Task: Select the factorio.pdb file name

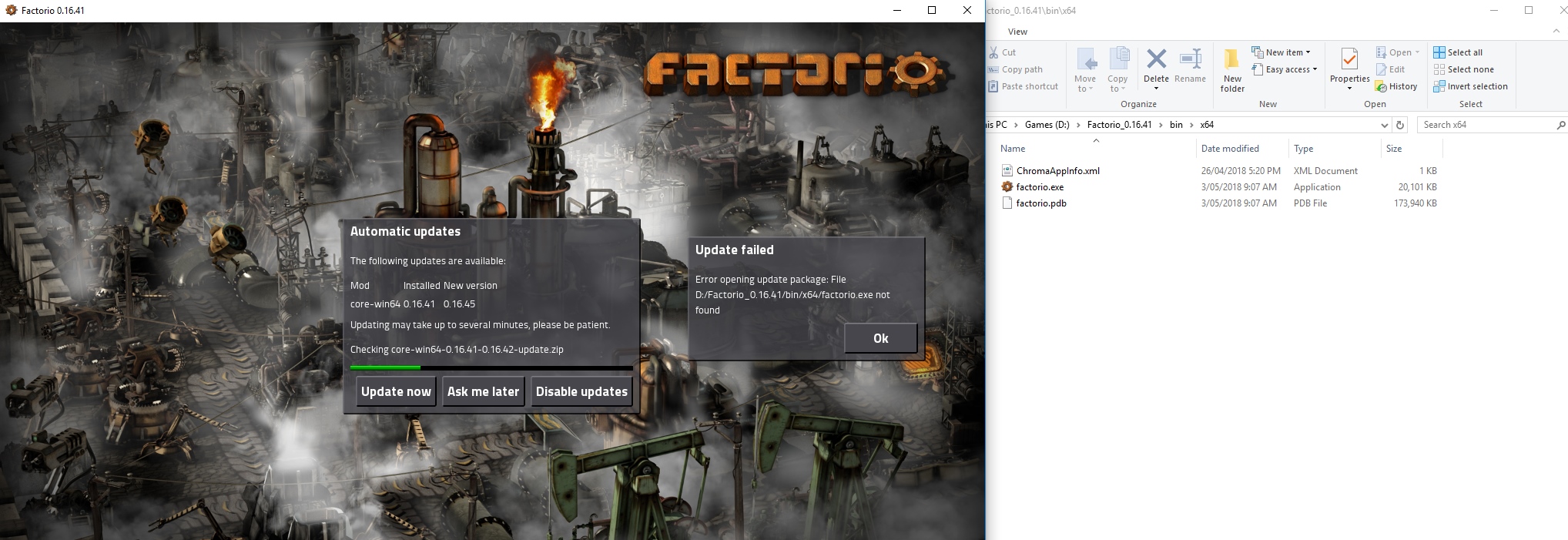Action: [x=1041, y=203]
